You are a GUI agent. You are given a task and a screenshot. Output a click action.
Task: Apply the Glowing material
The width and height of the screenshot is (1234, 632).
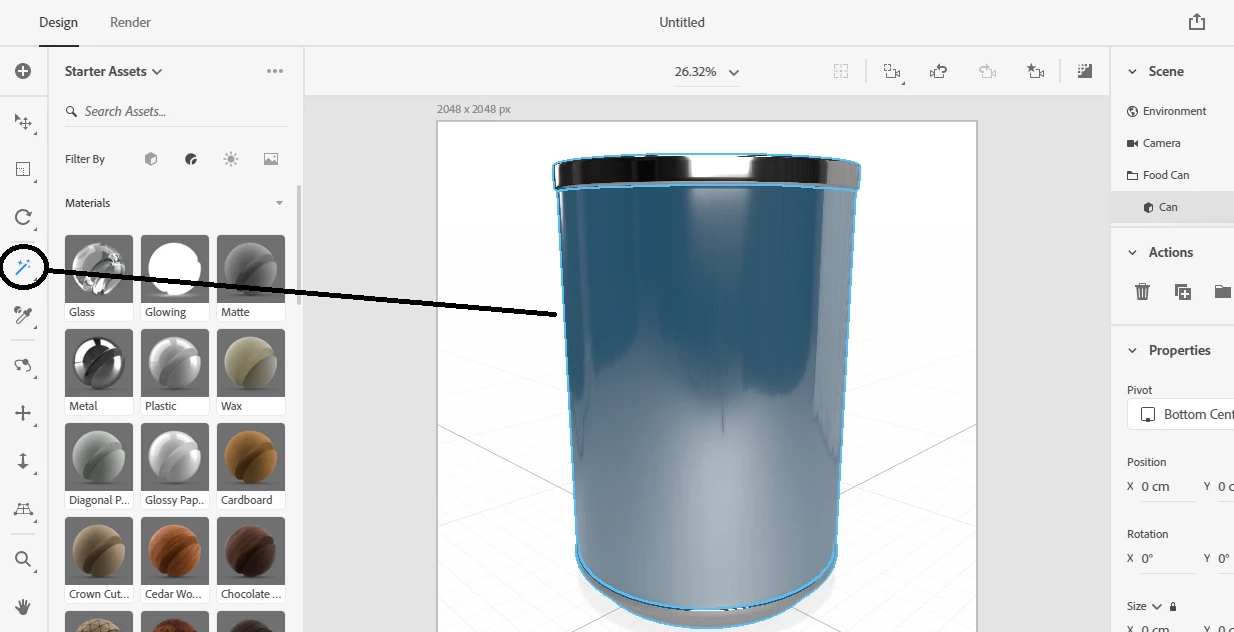point(175,278)
